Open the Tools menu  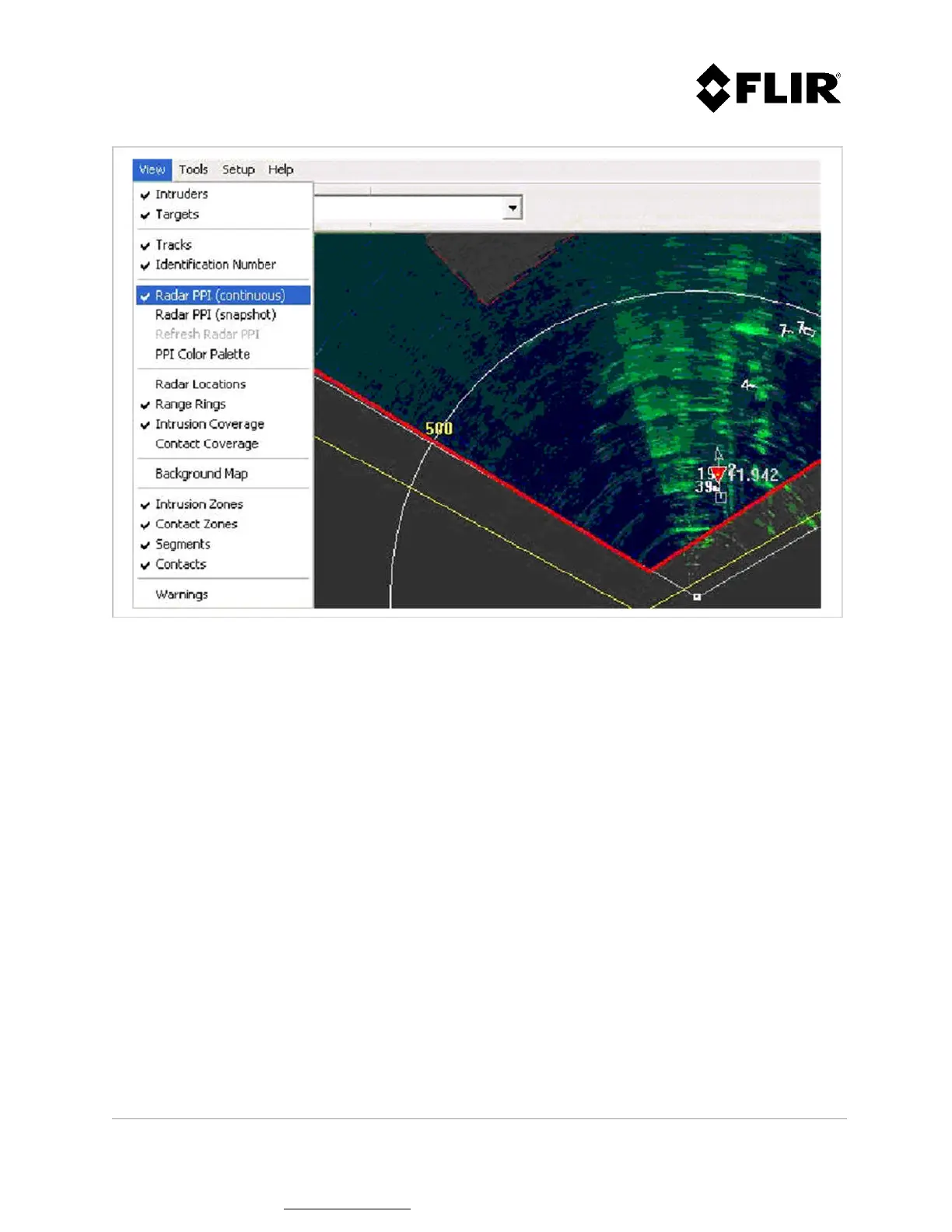point(193,170)
